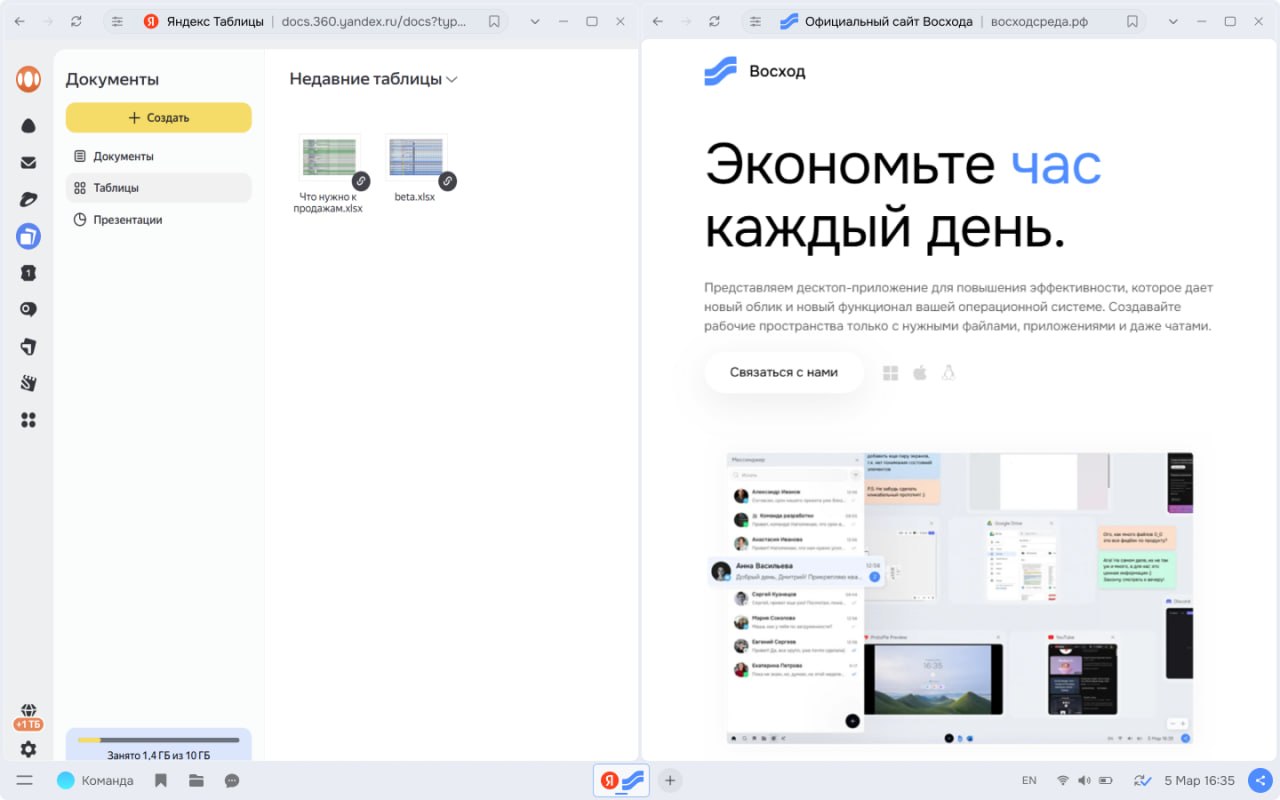Expand the Недавние таблицы dropdown
1280x800 pixels.
click(452, 79)
